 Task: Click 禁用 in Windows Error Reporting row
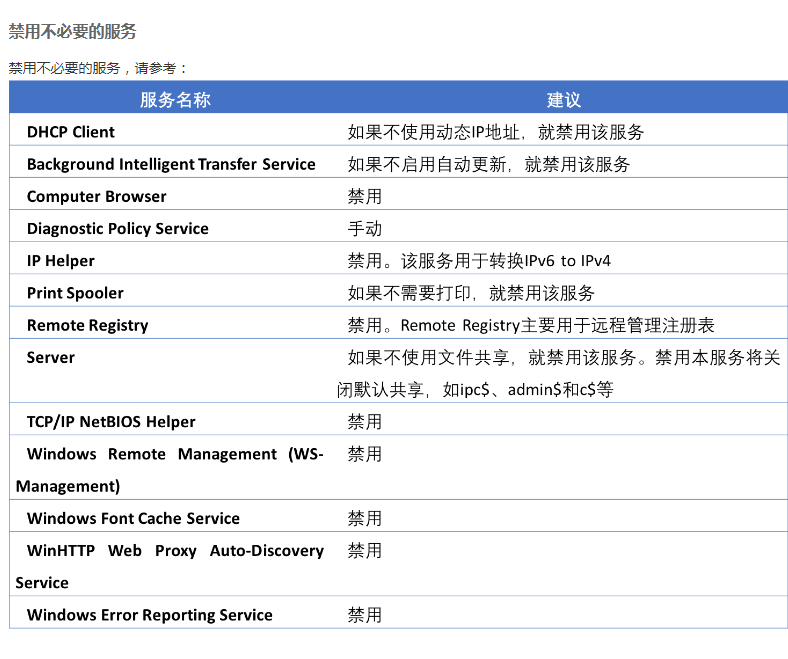[x=365, y=615]
